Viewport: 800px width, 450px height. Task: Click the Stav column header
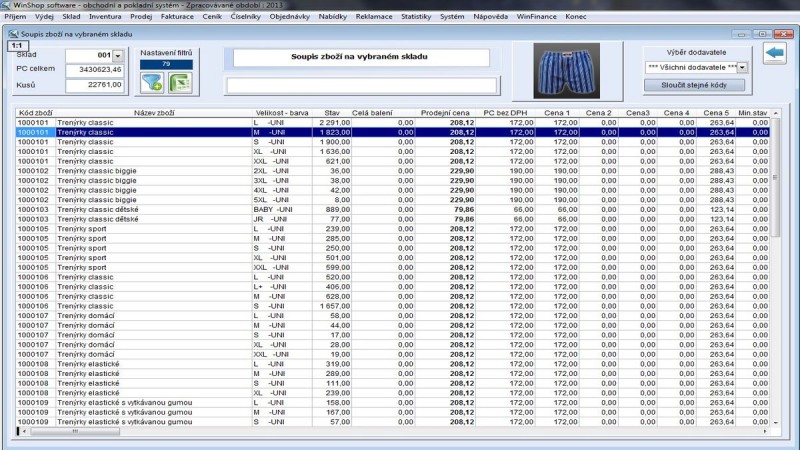pos(329,112)
